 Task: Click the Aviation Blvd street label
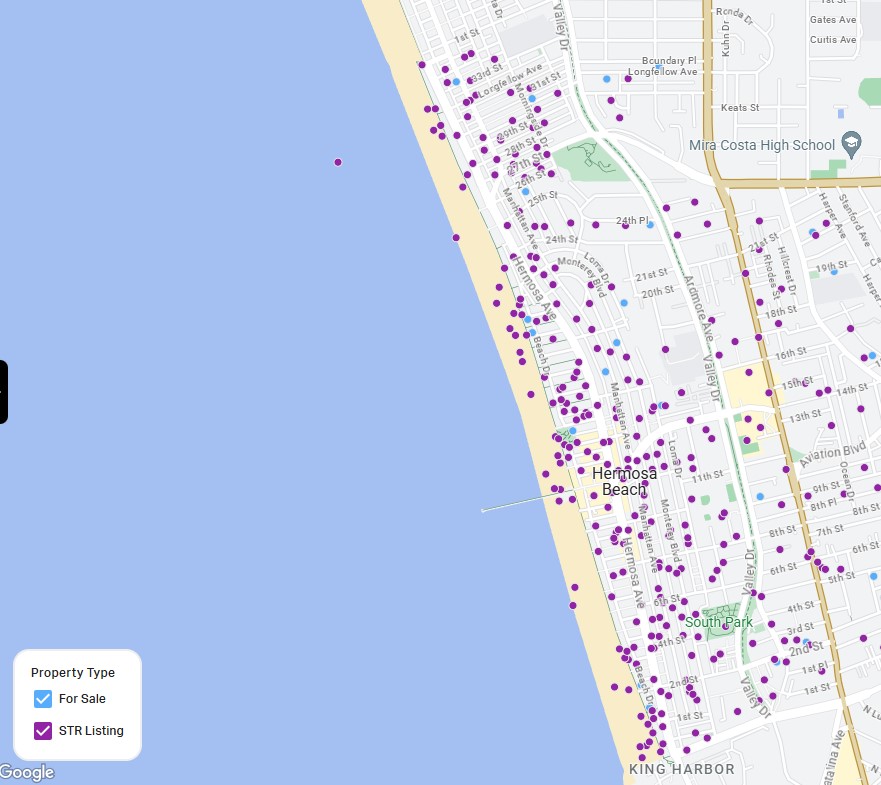(832, 454)
